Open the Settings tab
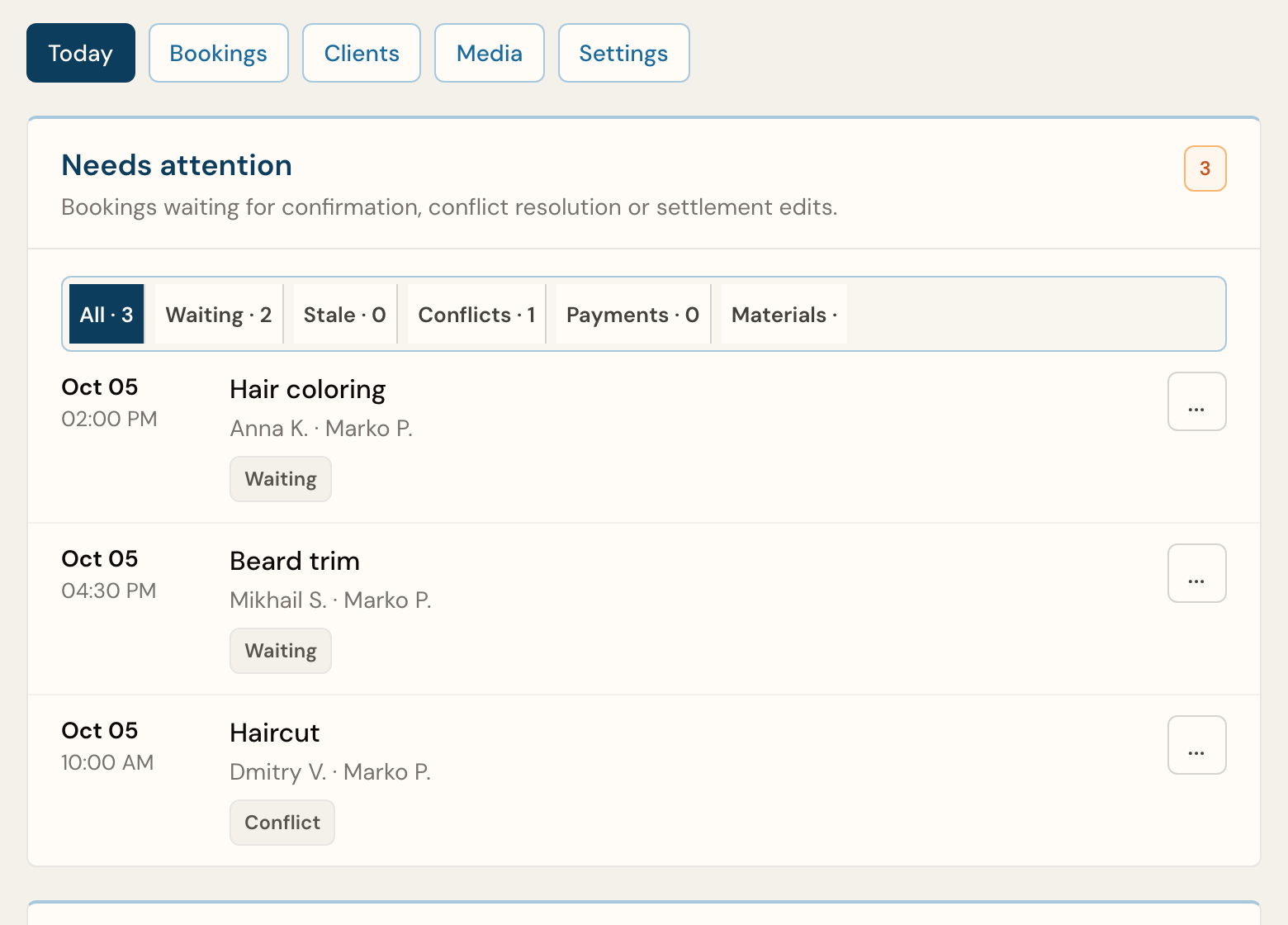 tap(624, 53)
